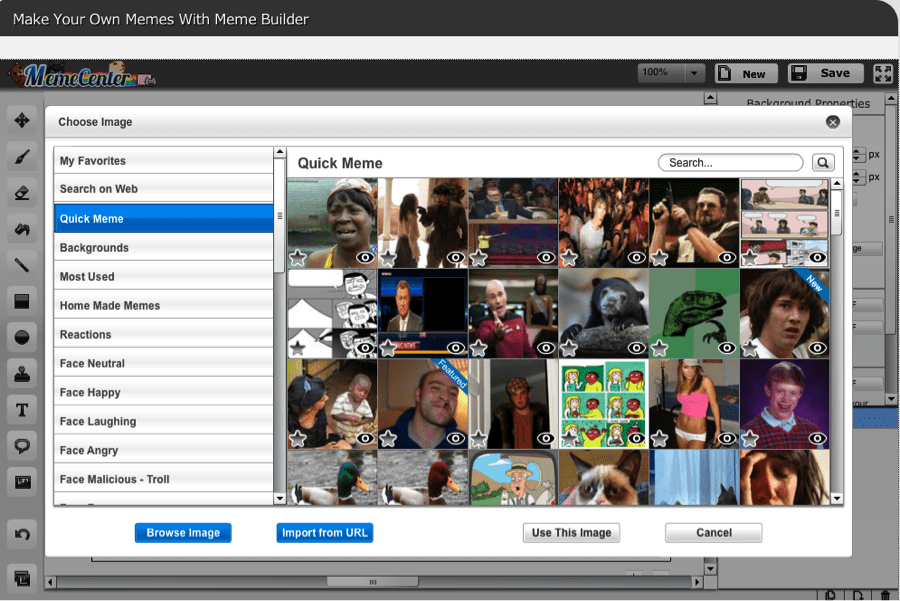Focus the Search... input field
The height and width of the screenshot is (601, 900).
click(x=731, y=162)
